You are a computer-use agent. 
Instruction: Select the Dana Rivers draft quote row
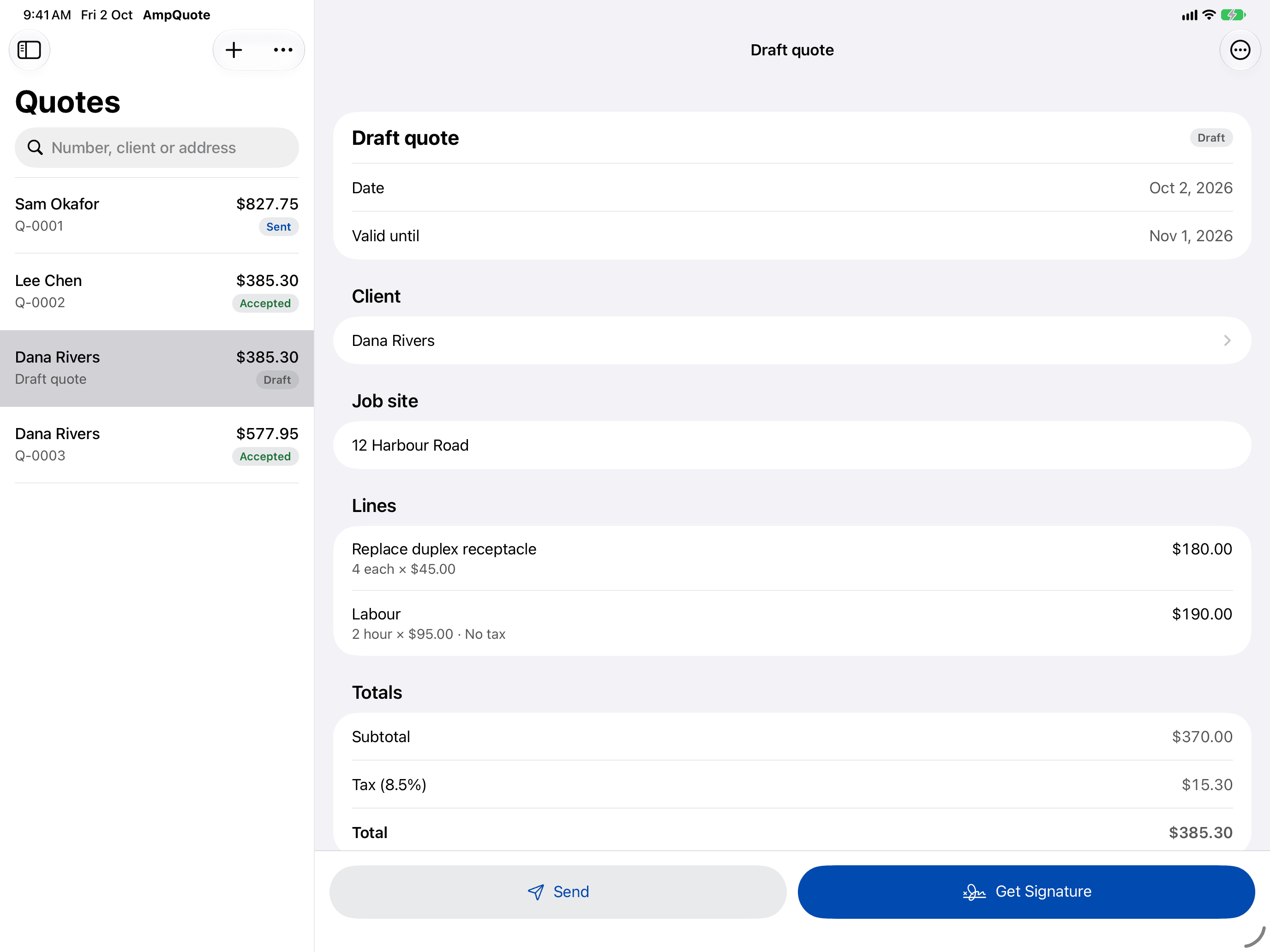click(157, 368)
